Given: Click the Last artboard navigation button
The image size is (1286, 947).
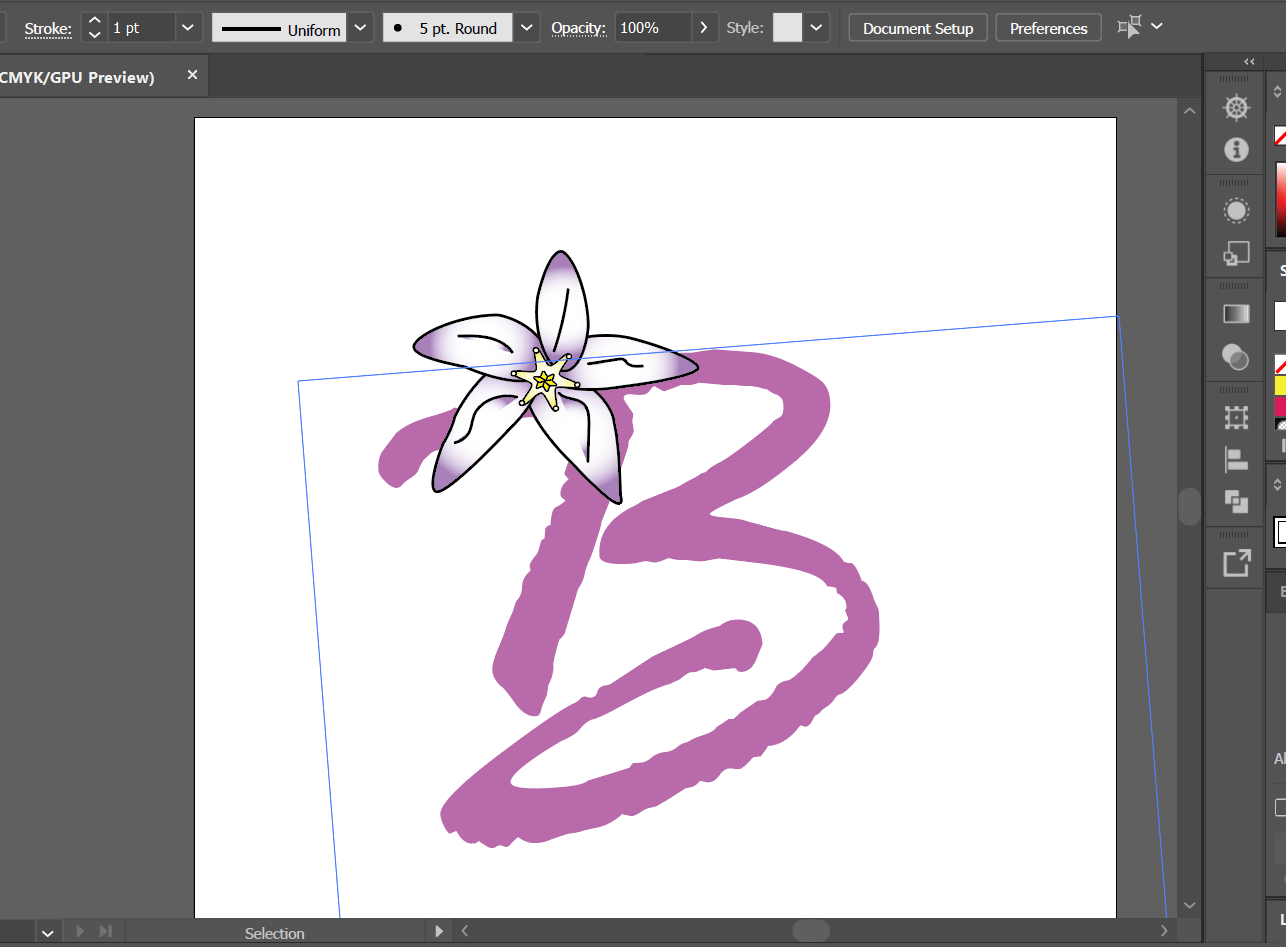Looking at the screenshot, I should pos(105,932).
